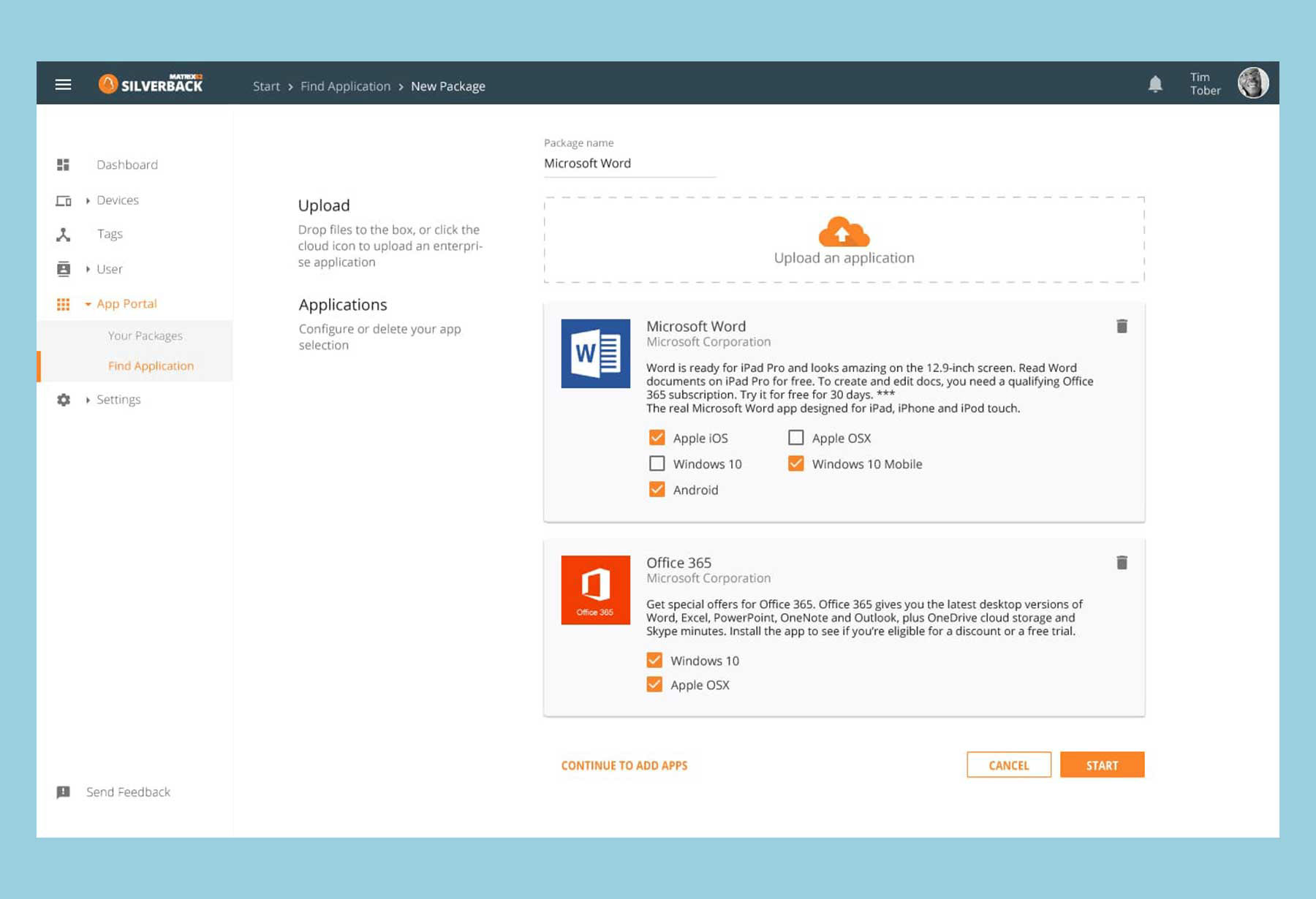Click the Send Feedback icon

point(64,792)
